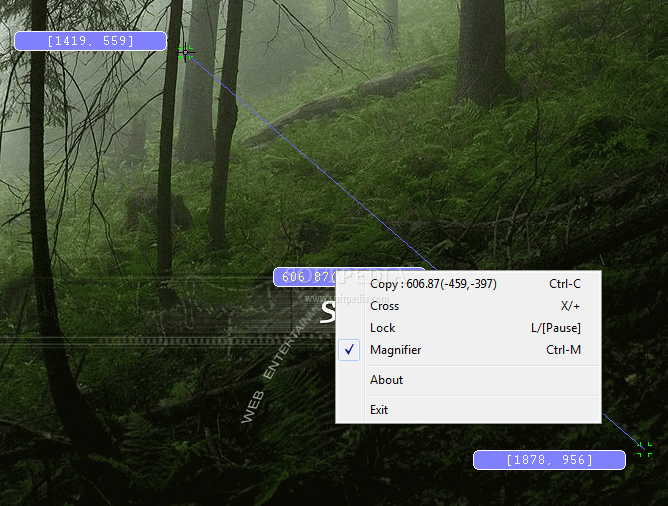Viewport: 668px width, 506px height.
Task: Open the About menu item
Action: (x=469, y=380)
